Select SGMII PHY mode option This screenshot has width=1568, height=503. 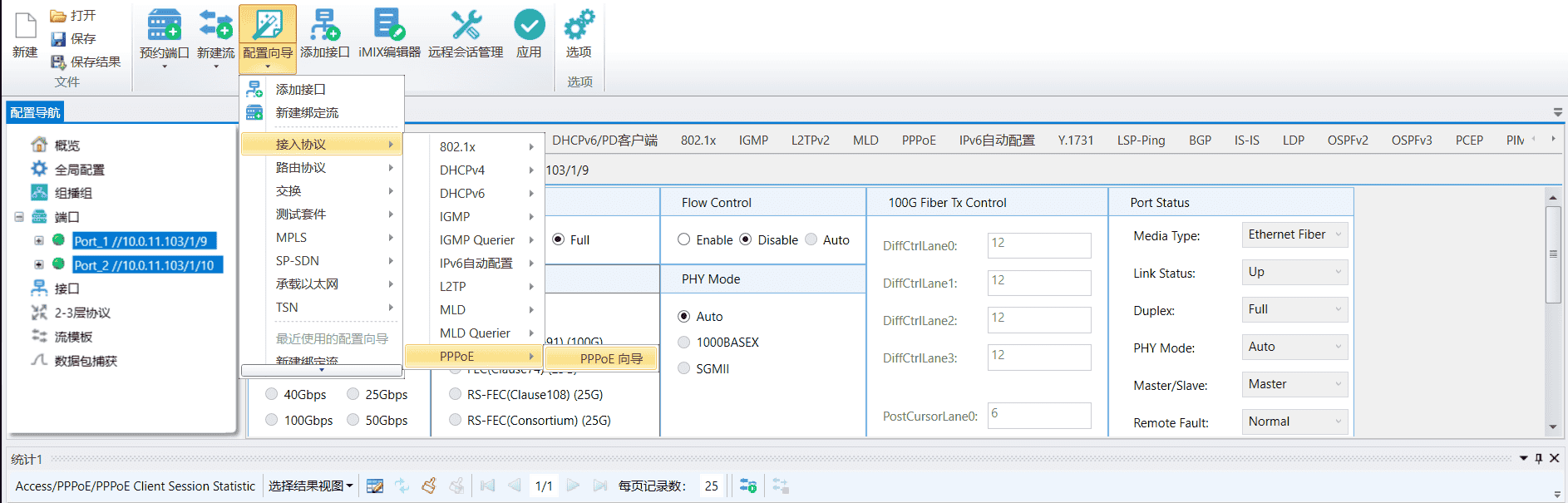coord(684,368)
